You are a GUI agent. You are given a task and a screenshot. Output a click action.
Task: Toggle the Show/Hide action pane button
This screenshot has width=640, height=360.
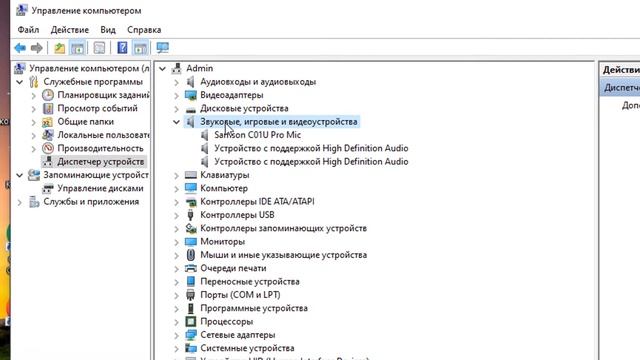pyautogui.click(x=140, y=48)
